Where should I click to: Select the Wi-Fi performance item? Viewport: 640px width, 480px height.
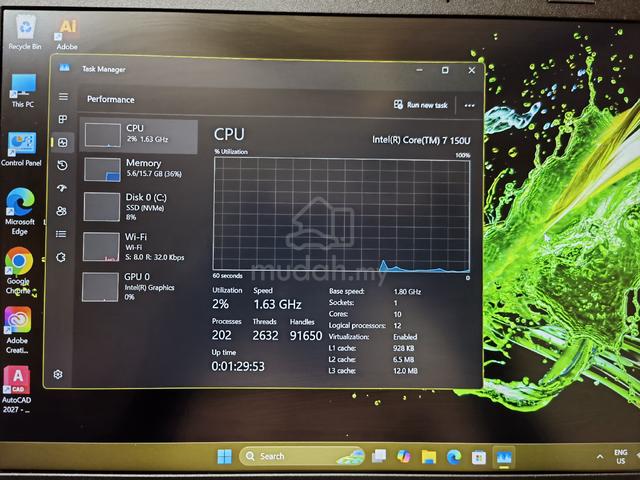138,247
